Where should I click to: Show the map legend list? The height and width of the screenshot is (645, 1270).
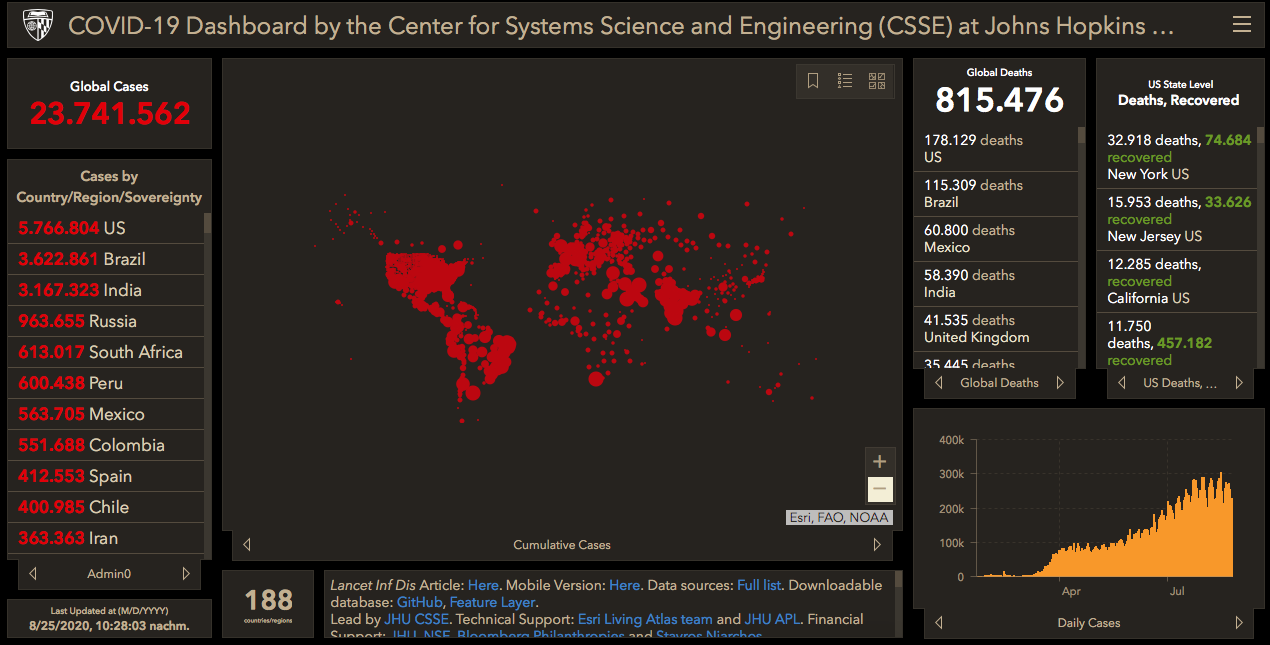[845, 81]
